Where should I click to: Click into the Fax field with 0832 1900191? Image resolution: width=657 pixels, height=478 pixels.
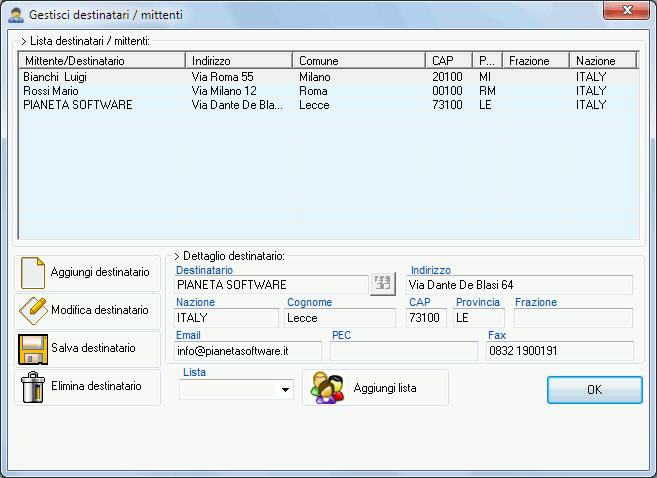(x=560, y=351)
